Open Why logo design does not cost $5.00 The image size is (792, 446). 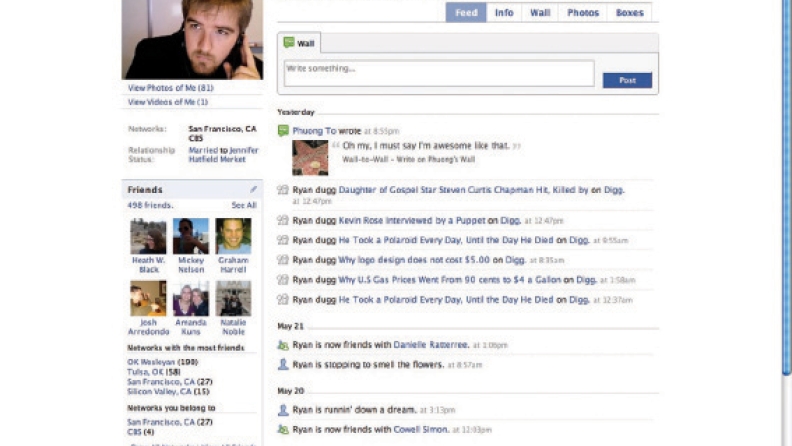(414, 260)
